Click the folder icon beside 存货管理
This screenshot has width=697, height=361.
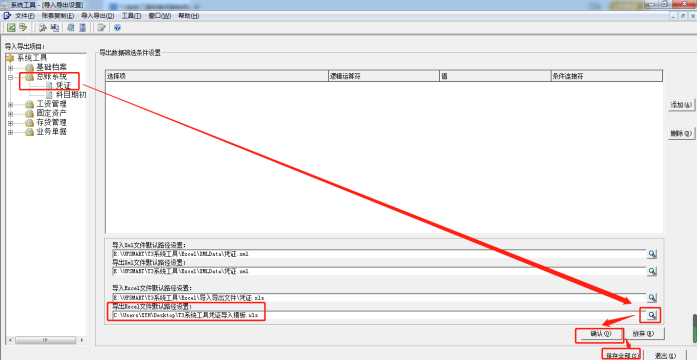tap(29, 123)
